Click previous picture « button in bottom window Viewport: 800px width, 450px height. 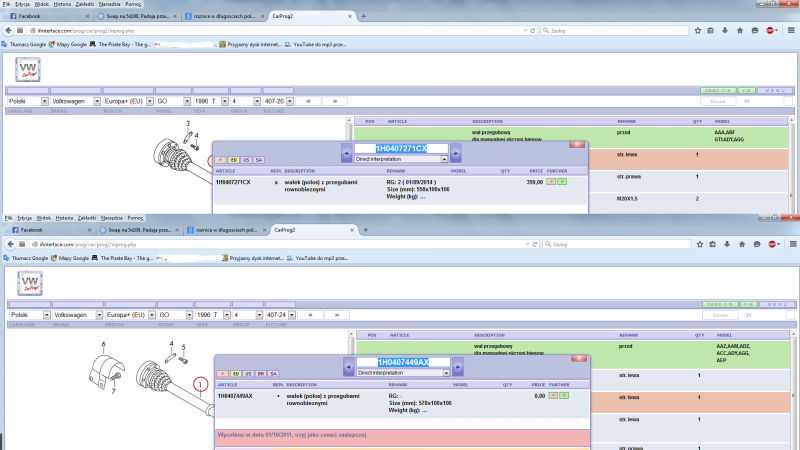pos(310,315)
